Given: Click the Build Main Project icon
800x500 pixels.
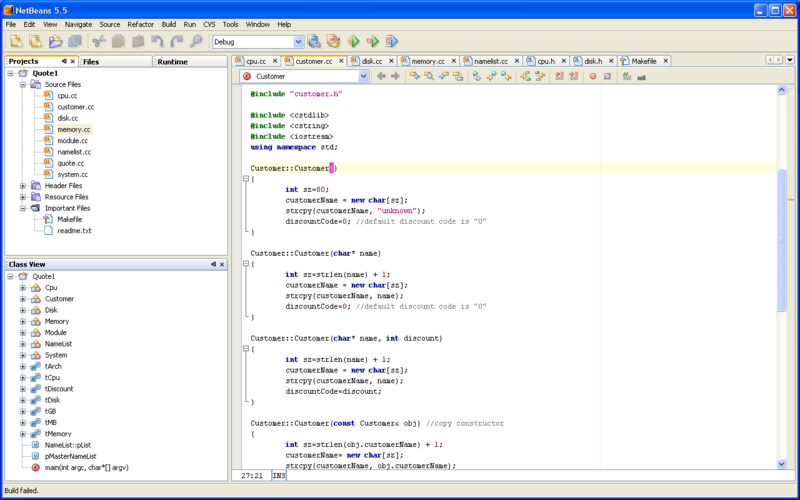Looking at the screenshot, I should point(314,42).
